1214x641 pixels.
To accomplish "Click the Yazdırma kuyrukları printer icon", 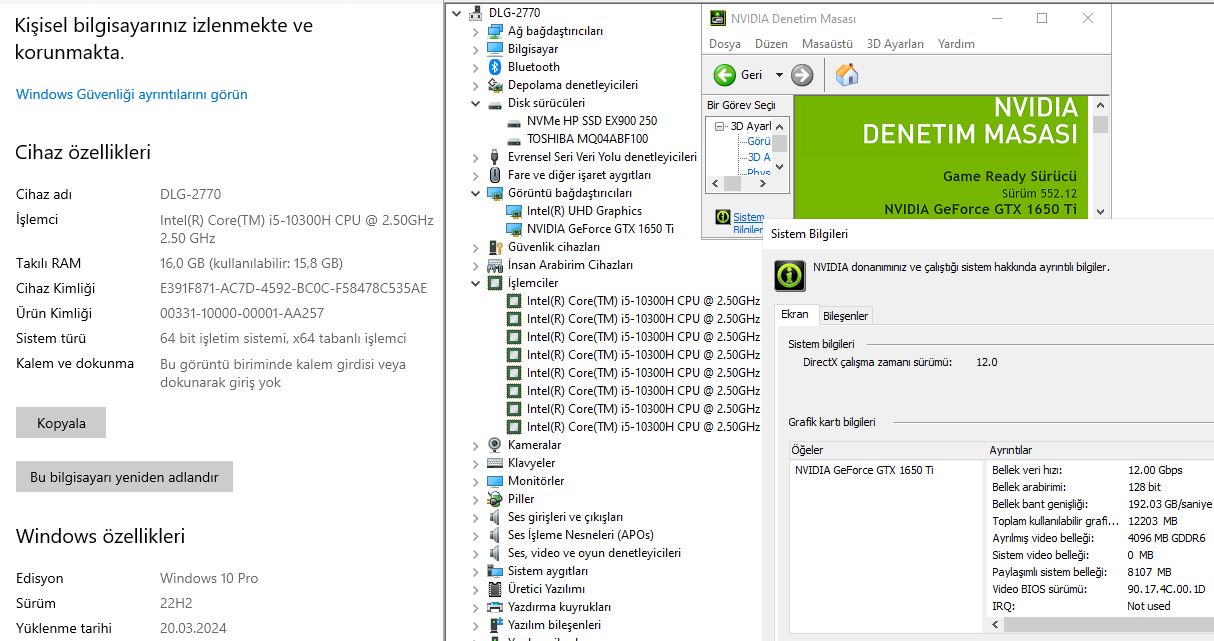I will (494, 607).
